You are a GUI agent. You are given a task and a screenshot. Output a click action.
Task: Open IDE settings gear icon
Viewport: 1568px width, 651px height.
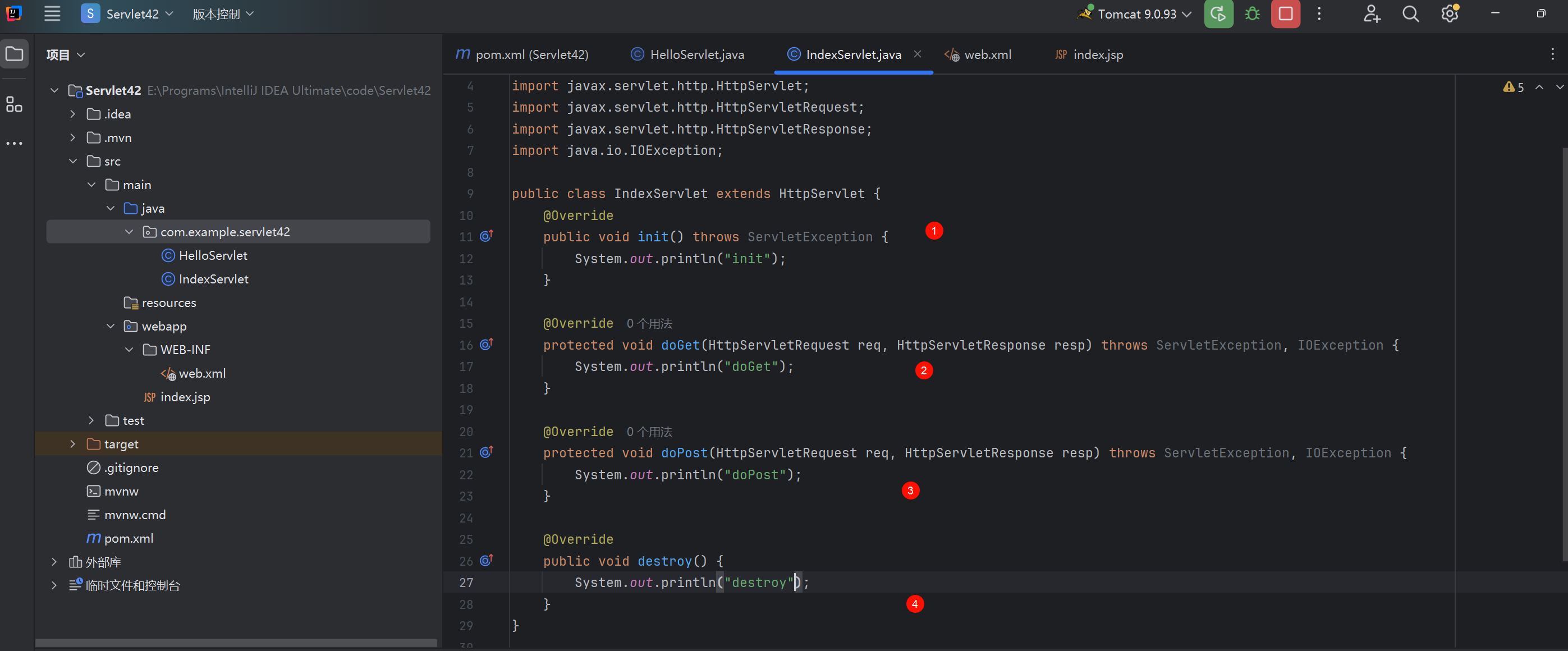pyautogui.click(x=1449, y=14)
